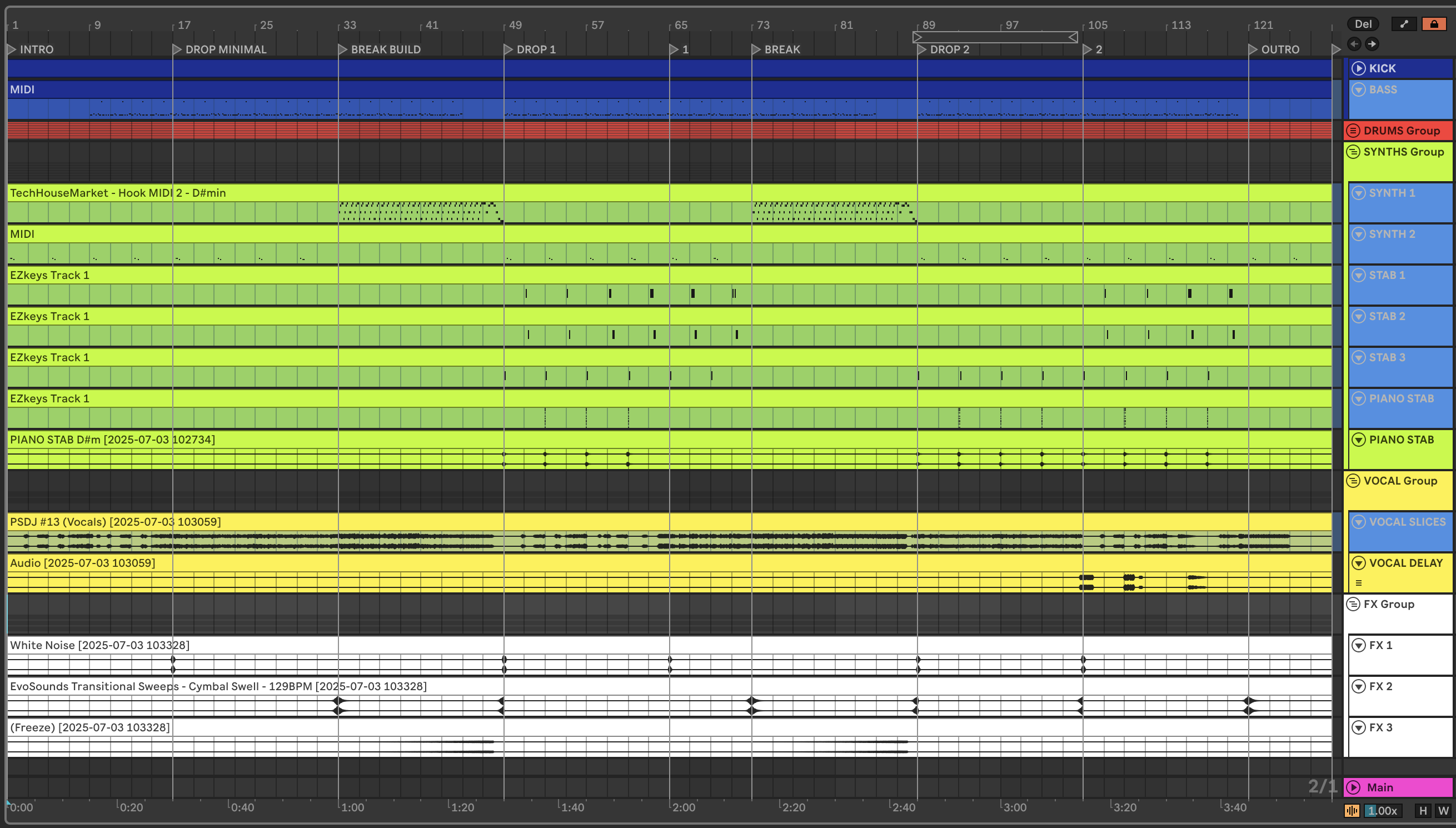Fold the SYNTH 2 track arrow
The width and height of the screenshot is (1456, 828).
tap(1358, 234)
